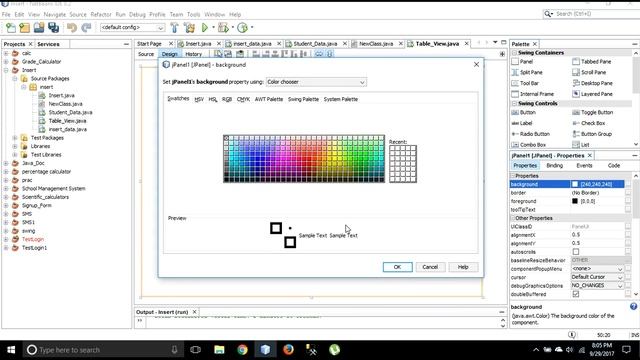Open the cursor property dropdown

[x=597, y=277]
